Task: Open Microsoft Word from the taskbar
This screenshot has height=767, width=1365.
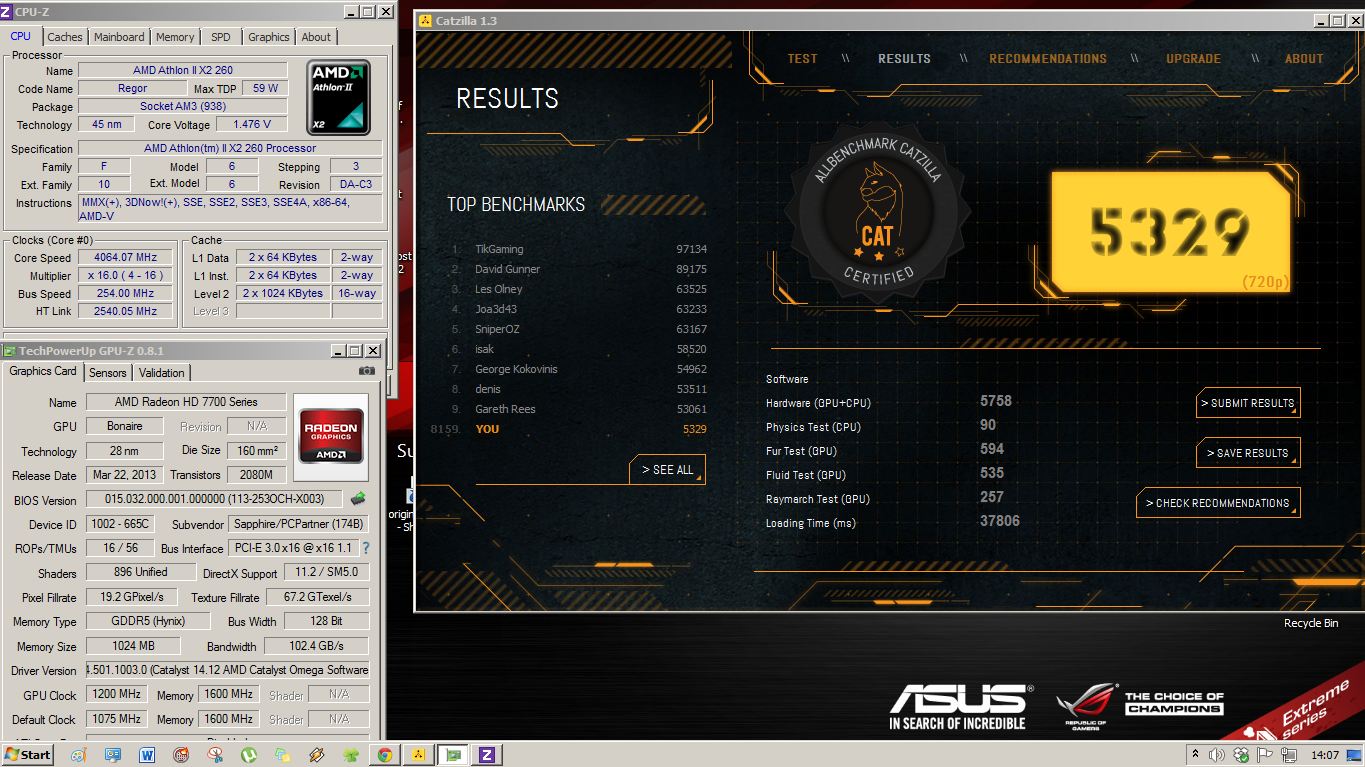Action: point(147,755)
